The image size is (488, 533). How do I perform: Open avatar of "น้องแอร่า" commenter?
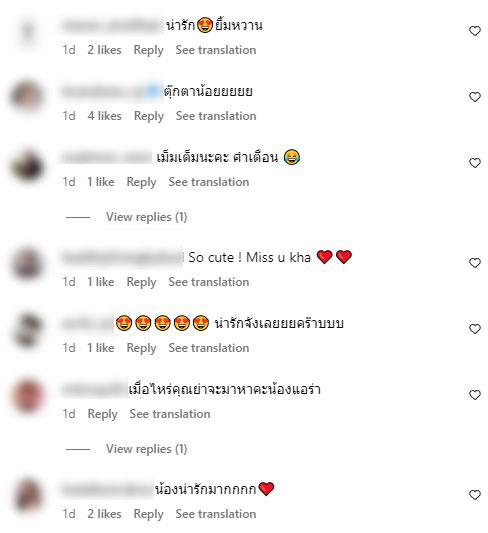pyautogui.click(x=27, y=396)
